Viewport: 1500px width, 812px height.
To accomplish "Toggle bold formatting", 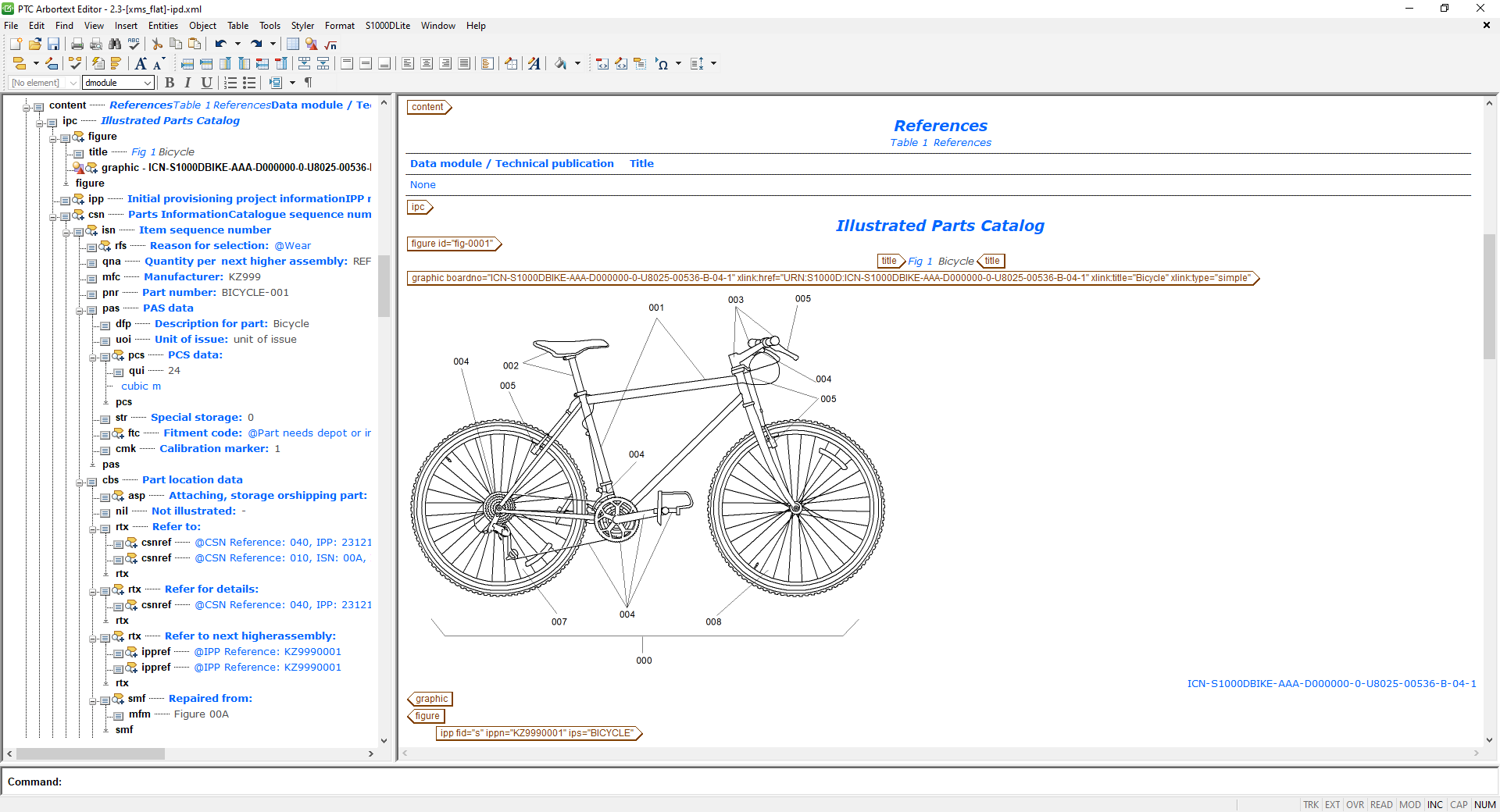I will coord(170,83).
